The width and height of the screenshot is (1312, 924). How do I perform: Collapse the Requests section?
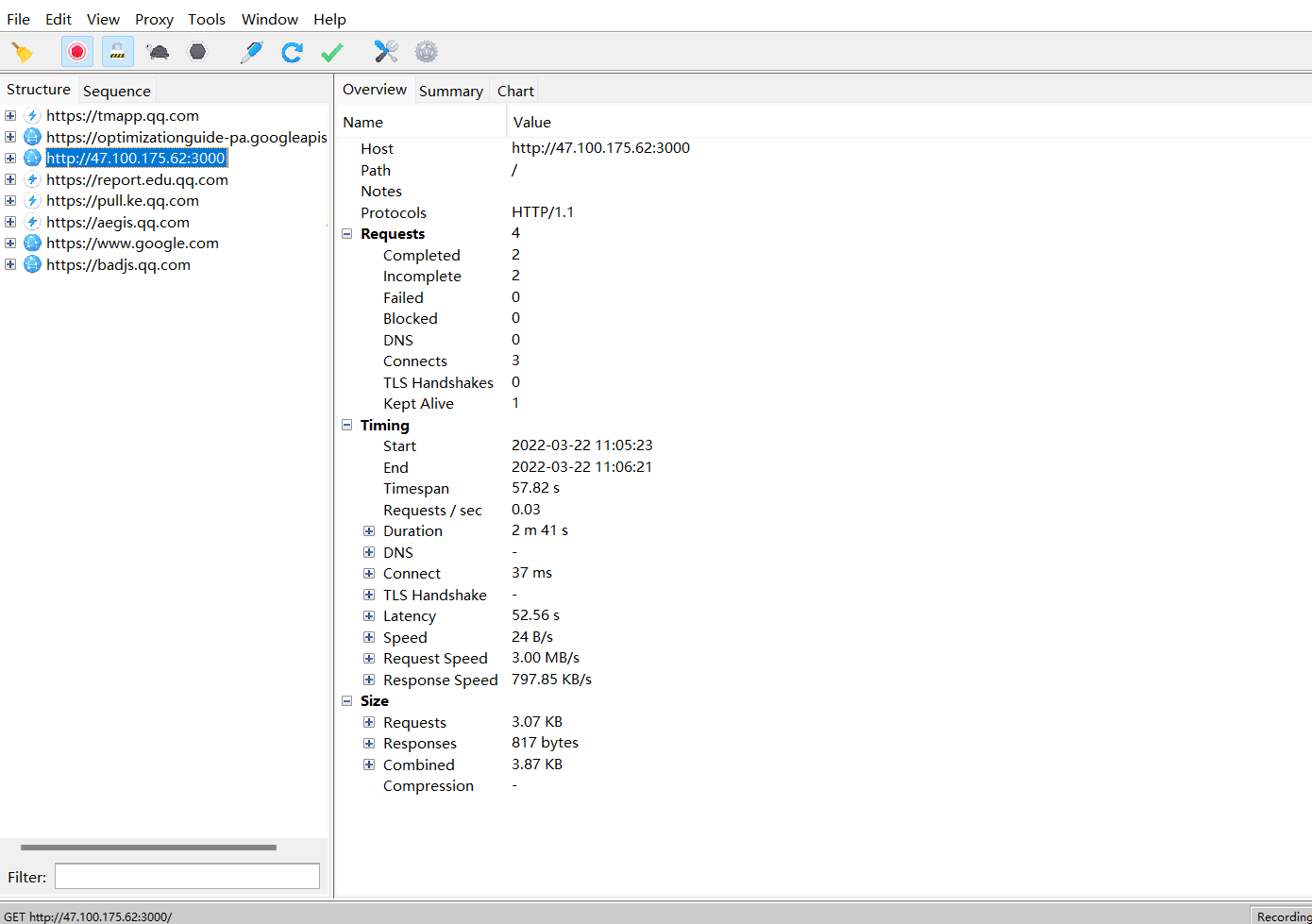coord(346,233)
